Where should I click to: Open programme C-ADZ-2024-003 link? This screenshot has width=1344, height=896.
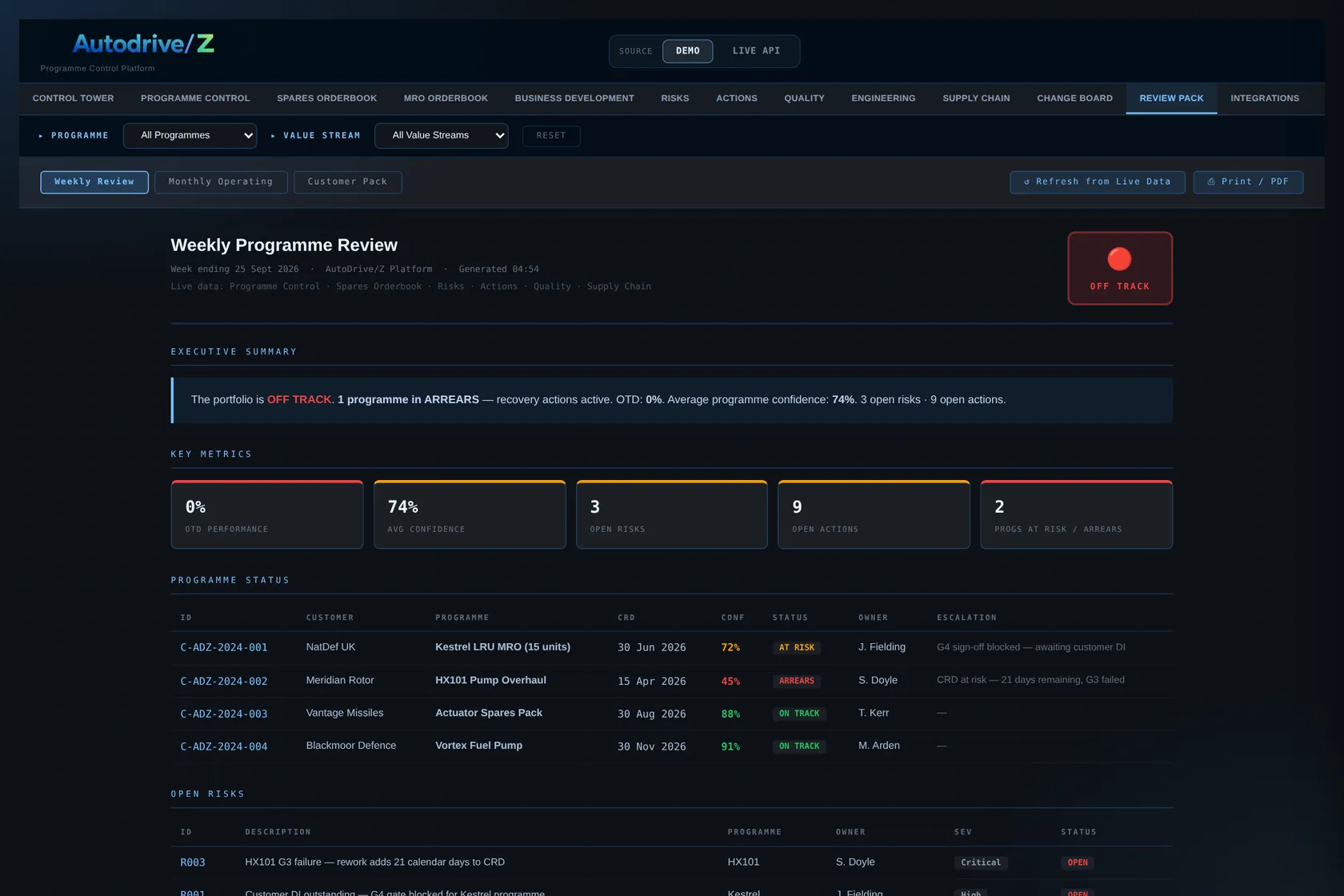[224, 714]
